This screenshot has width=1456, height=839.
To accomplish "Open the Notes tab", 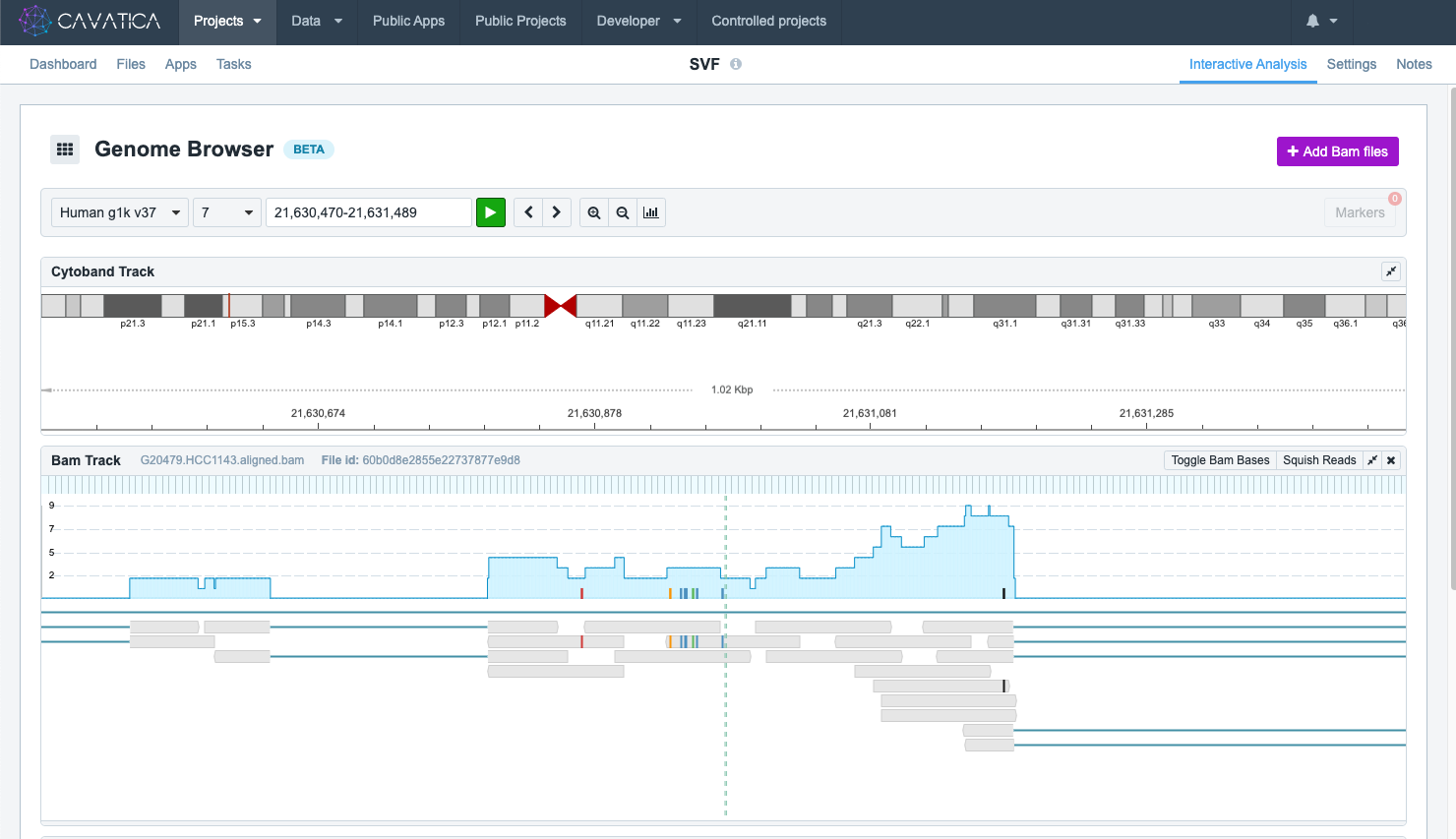I will (1414, 64).
